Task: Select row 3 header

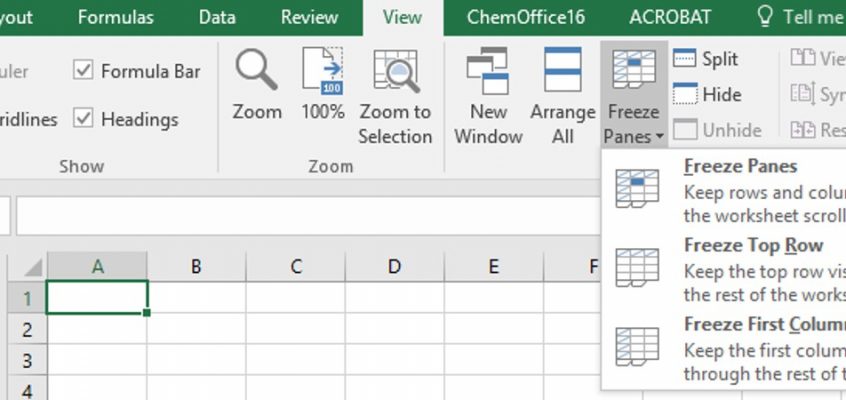Action: [26, 360]
